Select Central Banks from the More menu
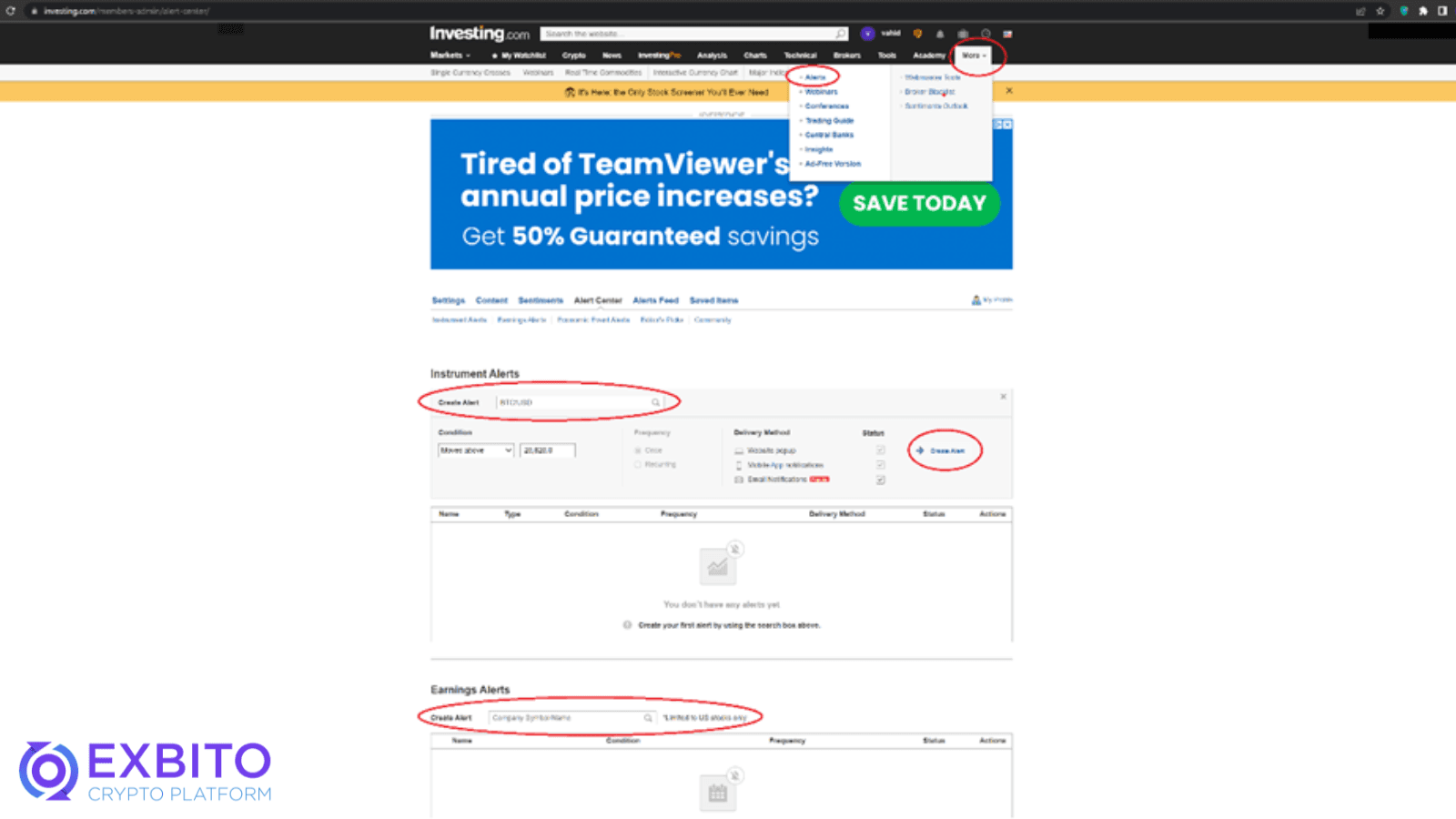The image size is (1456, 819). pos(829,135)
